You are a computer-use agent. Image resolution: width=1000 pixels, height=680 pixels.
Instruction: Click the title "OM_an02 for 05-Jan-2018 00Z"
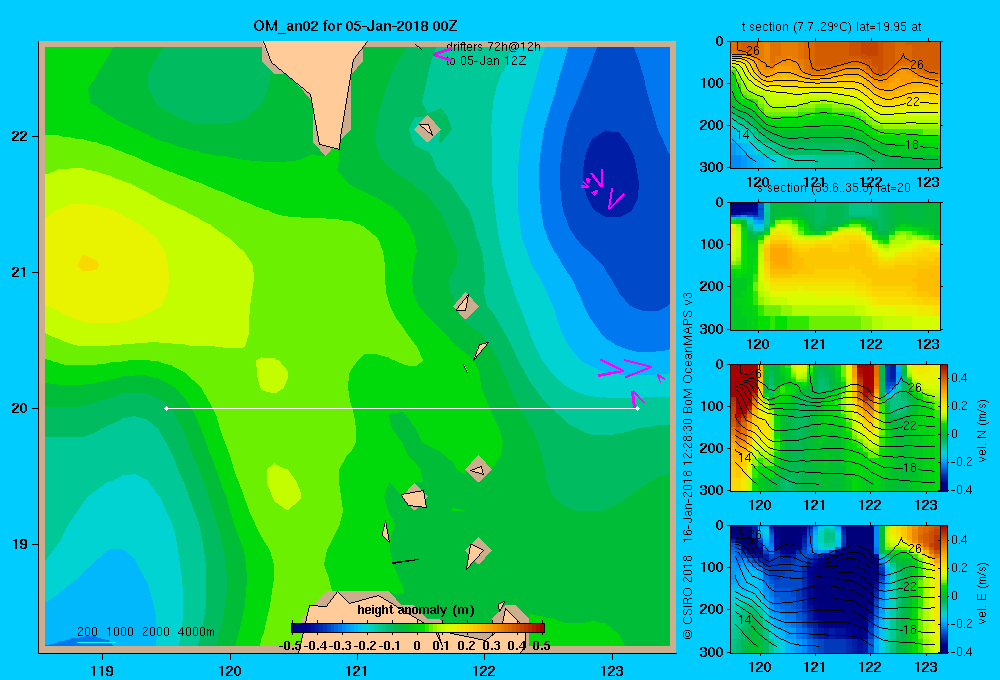click(355, 26)
